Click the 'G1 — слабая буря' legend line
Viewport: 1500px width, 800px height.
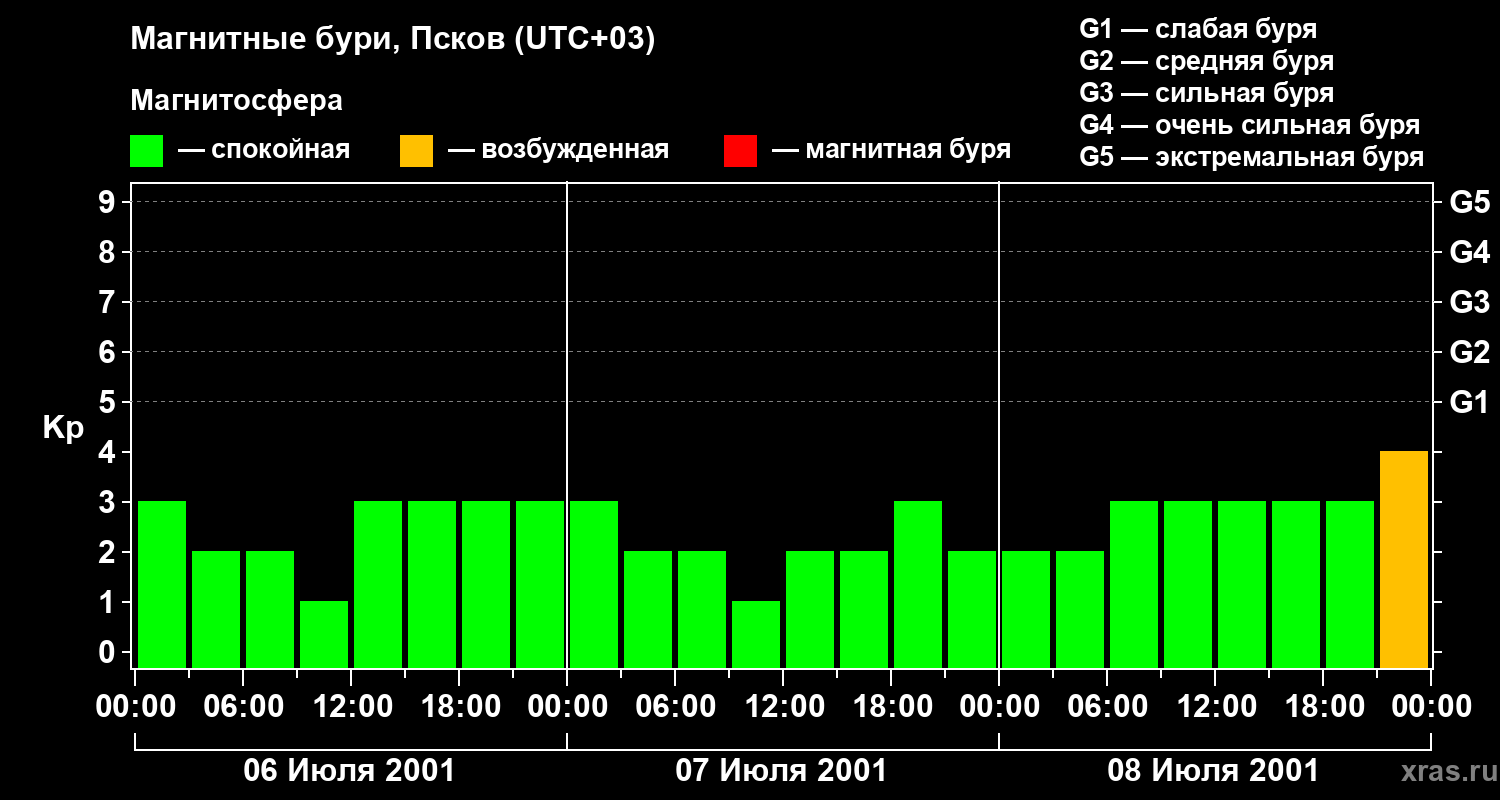click(1198, 29)
